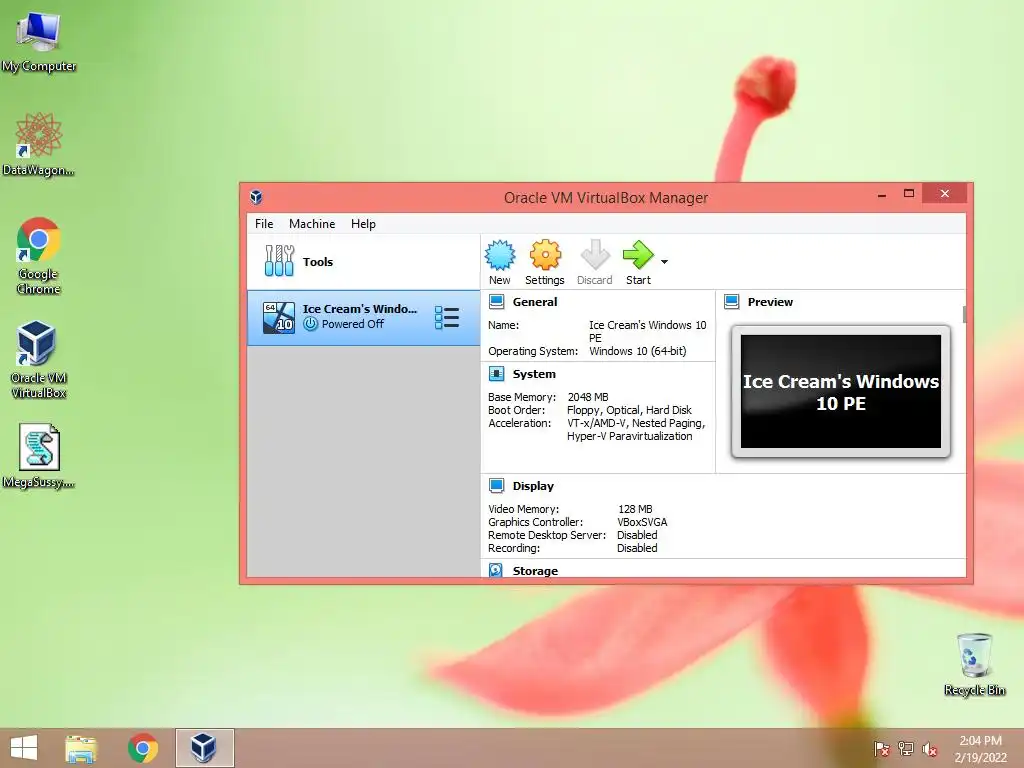1024x768 pixels.
Task: Click the Powered Off status icon
Action: click(310, 324)
